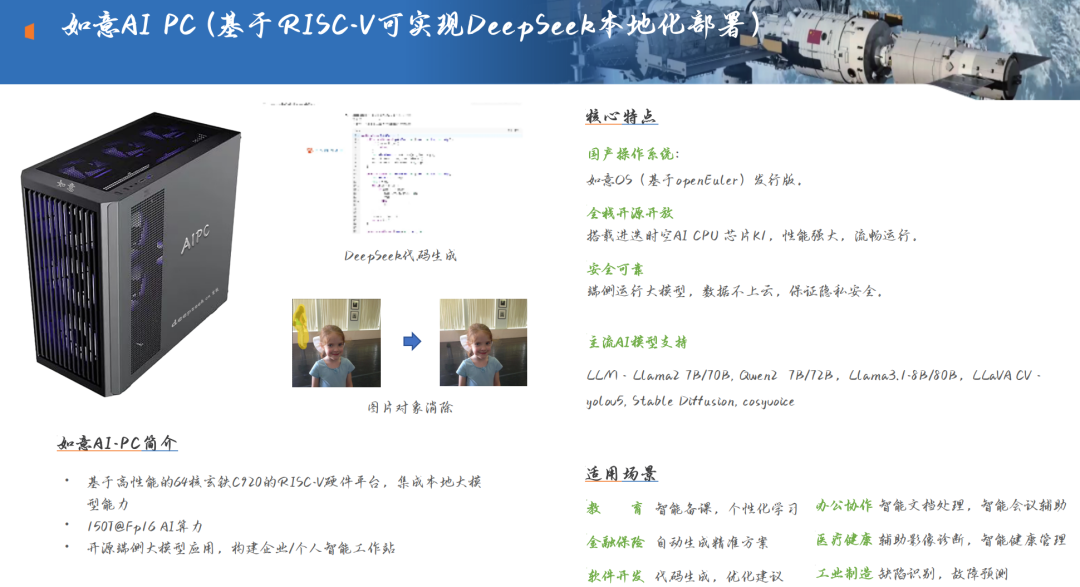Click the bullet before 开源端侧大模型应用
1080x587 pixels.
67,548
